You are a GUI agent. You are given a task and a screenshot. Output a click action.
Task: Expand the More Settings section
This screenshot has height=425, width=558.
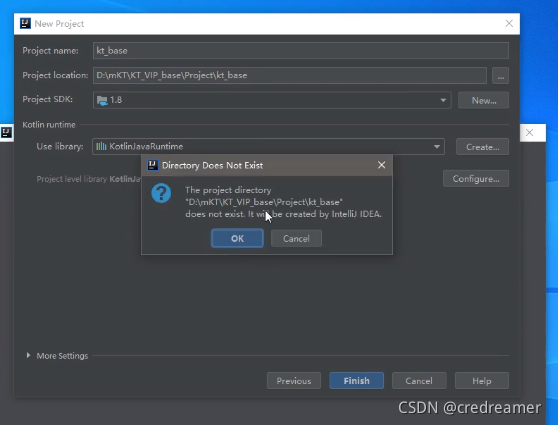[28, 356]
